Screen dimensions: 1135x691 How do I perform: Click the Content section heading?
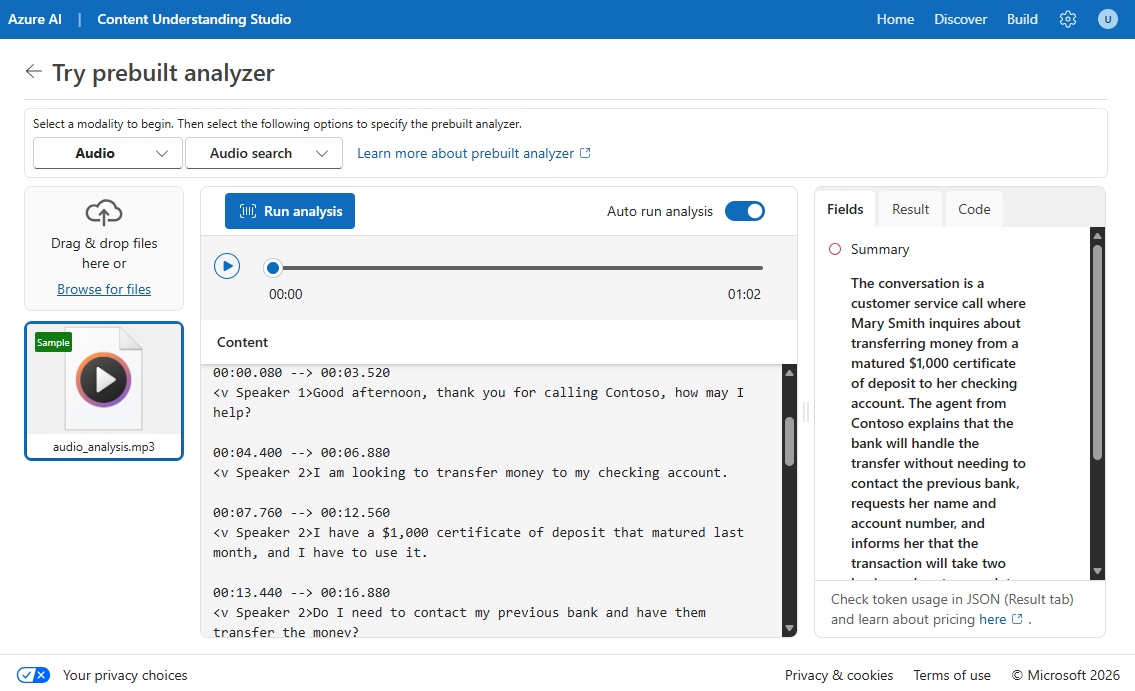[242, 342]
